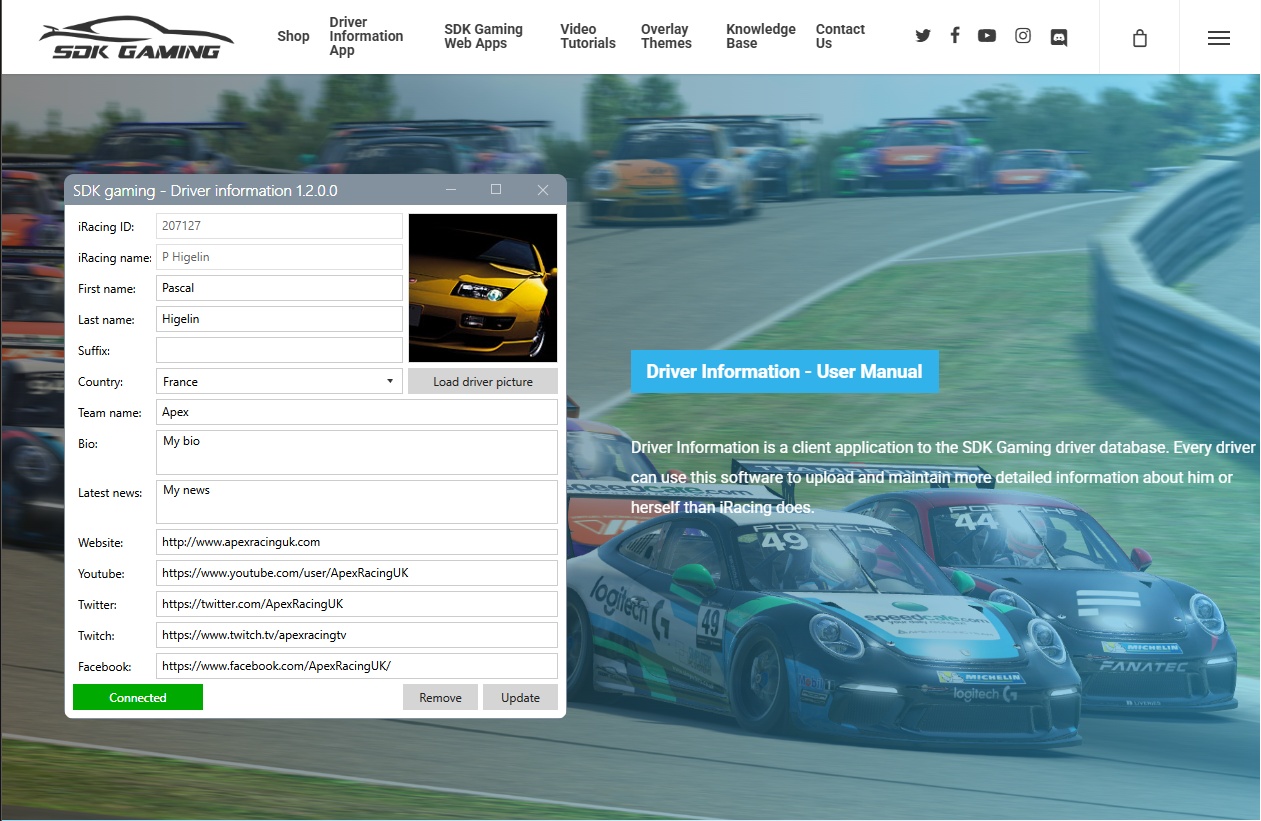
Task: Click the Twitch URL field
Action: (357, 635)
